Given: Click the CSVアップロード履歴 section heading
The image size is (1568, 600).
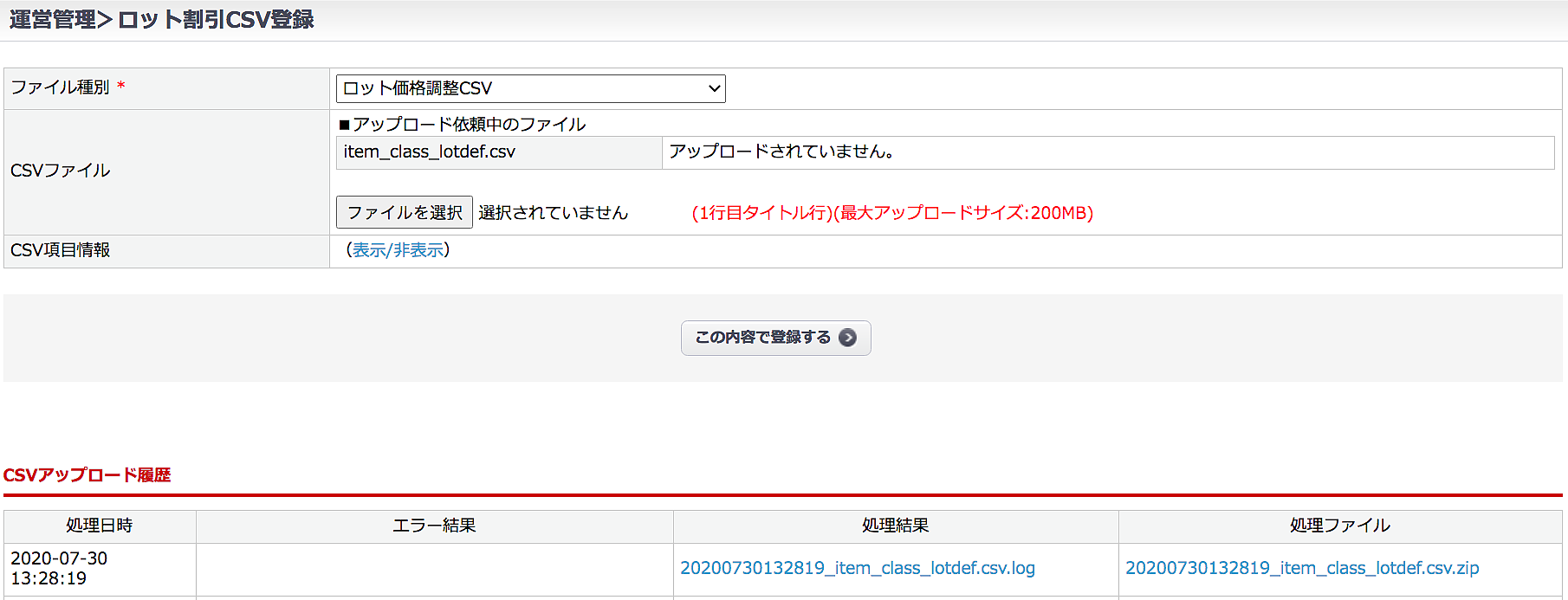Looking at the screenshot, I should pos(87,475).
